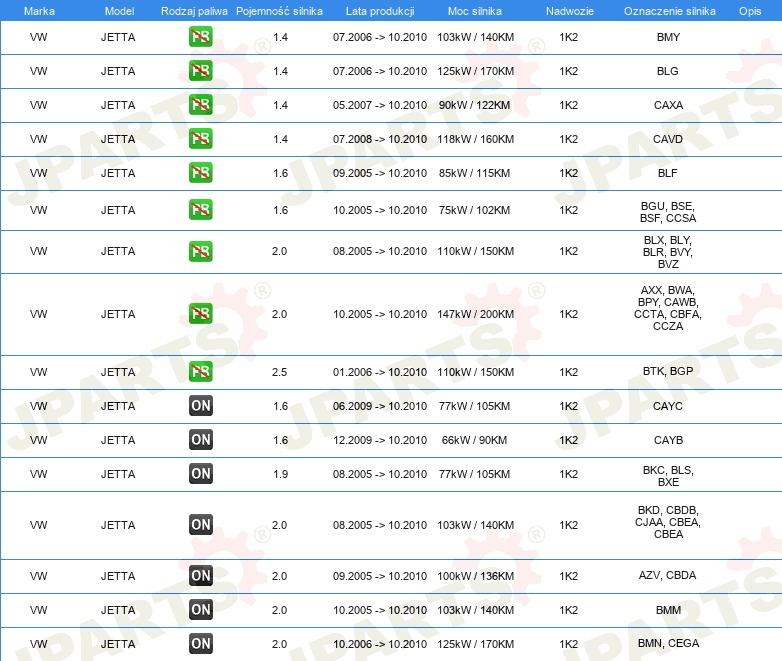Screen dimensions: 782x661
Task: Click engine capacity 2.5
Action: click(279, 372)
